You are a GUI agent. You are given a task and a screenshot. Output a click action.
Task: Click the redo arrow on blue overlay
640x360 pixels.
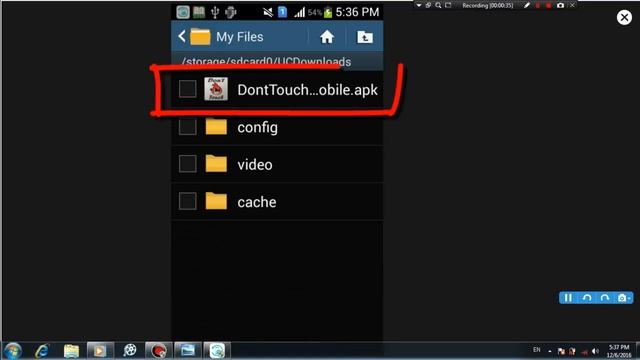coord(604,298)
